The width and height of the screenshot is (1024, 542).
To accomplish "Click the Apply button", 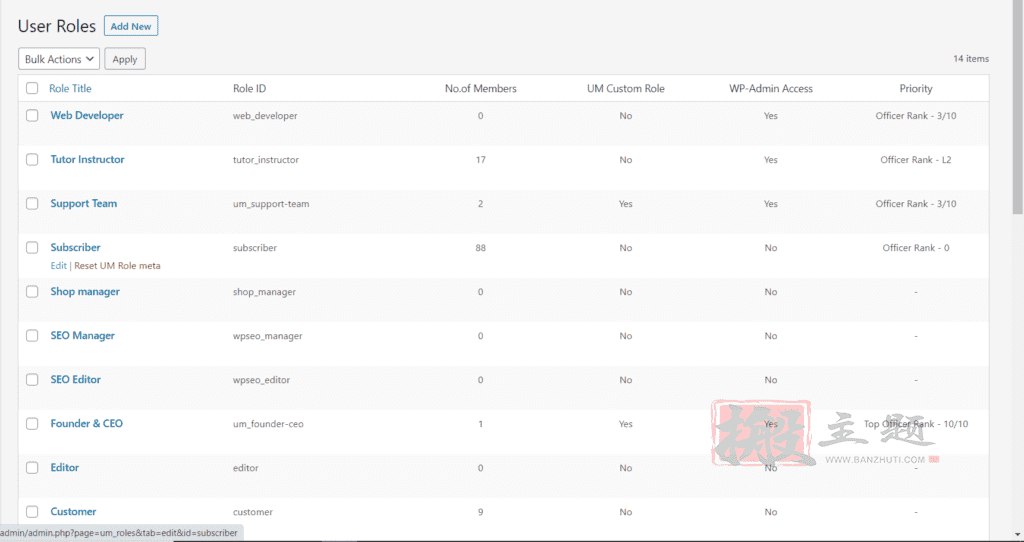I will tap(125, 59).
